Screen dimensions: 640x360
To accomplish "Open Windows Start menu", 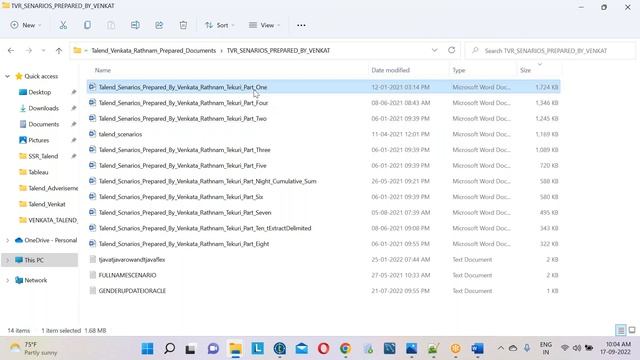I will (x=147, y=349).
